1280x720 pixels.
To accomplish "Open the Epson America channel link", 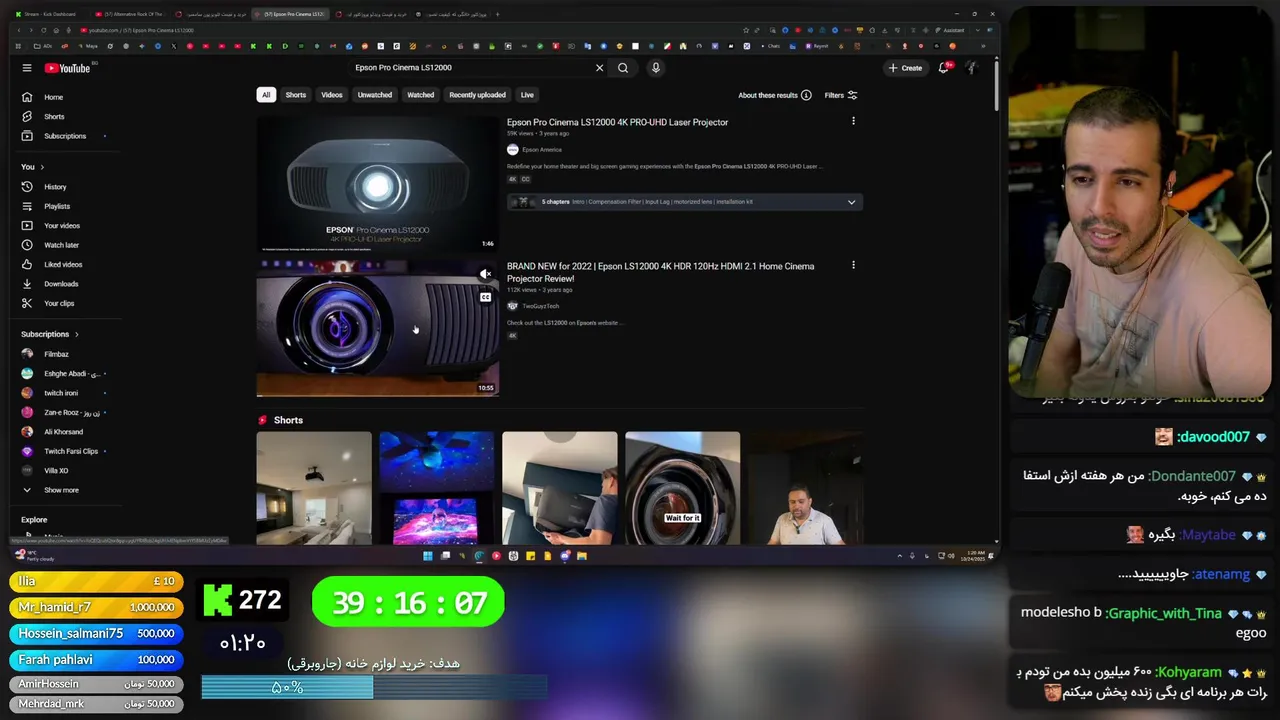I will tap(541, 150).
